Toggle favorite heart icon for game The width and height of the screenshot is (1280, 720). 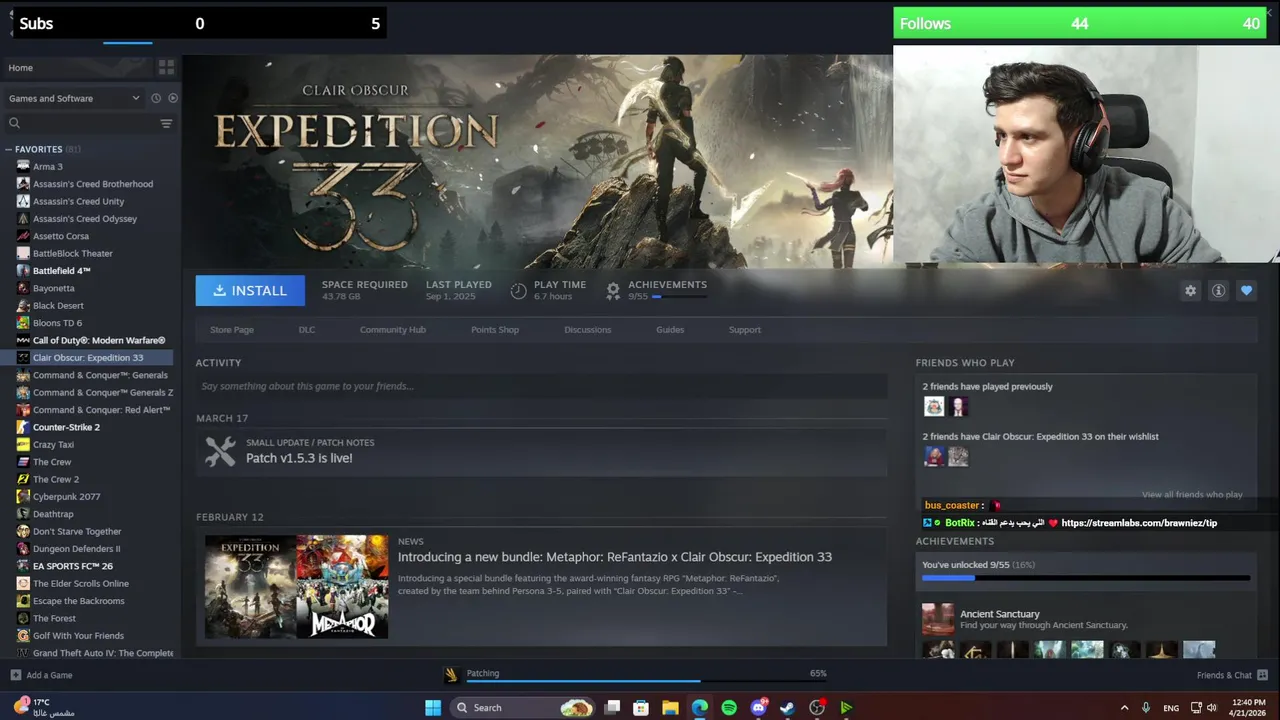click(1246, 290)
